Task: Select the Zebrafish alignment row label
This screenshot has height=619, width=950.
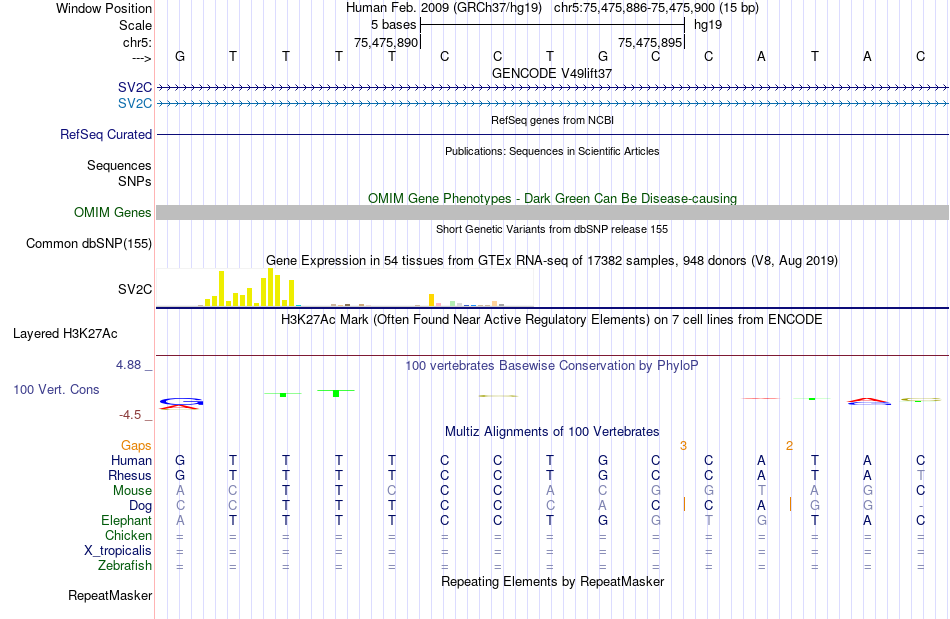Action: point(125,565)
